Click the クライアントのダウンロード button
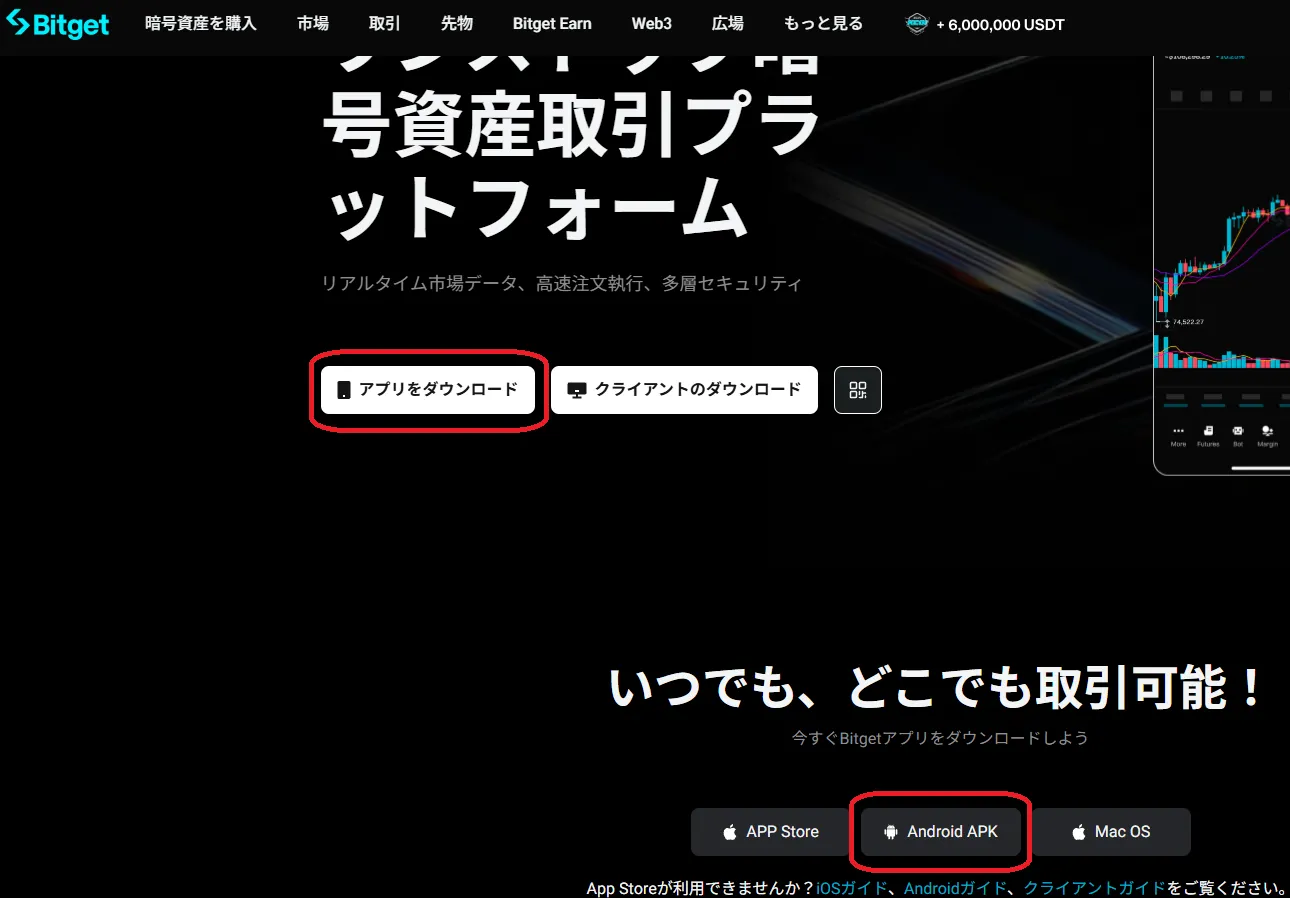1290x898 pixels. (x=684, y=390)
